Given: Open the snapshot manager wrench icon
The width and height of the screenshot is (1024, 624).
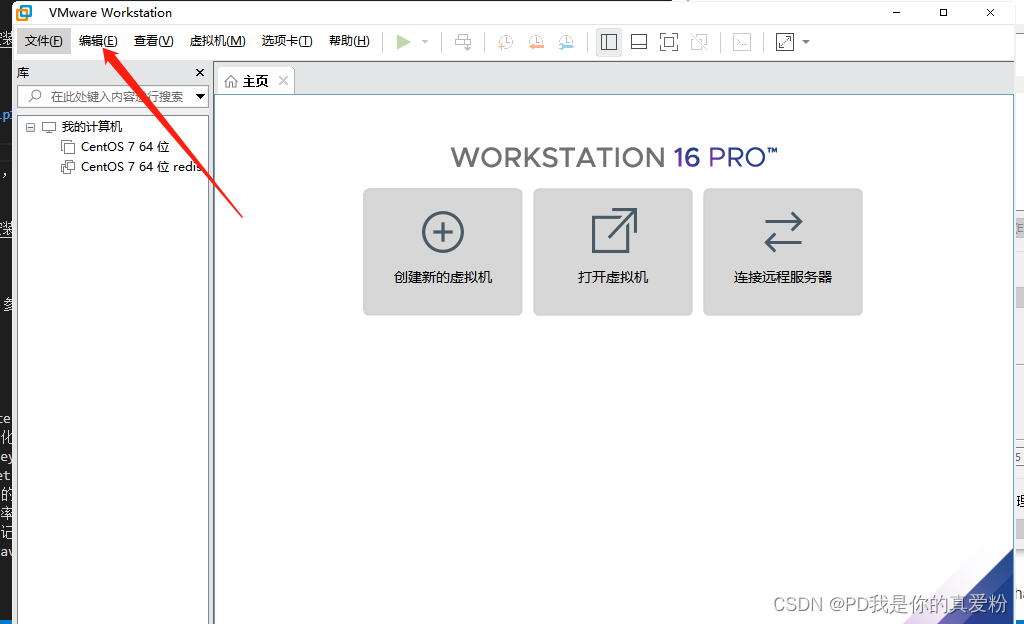Looking at the screenshot, I should pos(566,42).
